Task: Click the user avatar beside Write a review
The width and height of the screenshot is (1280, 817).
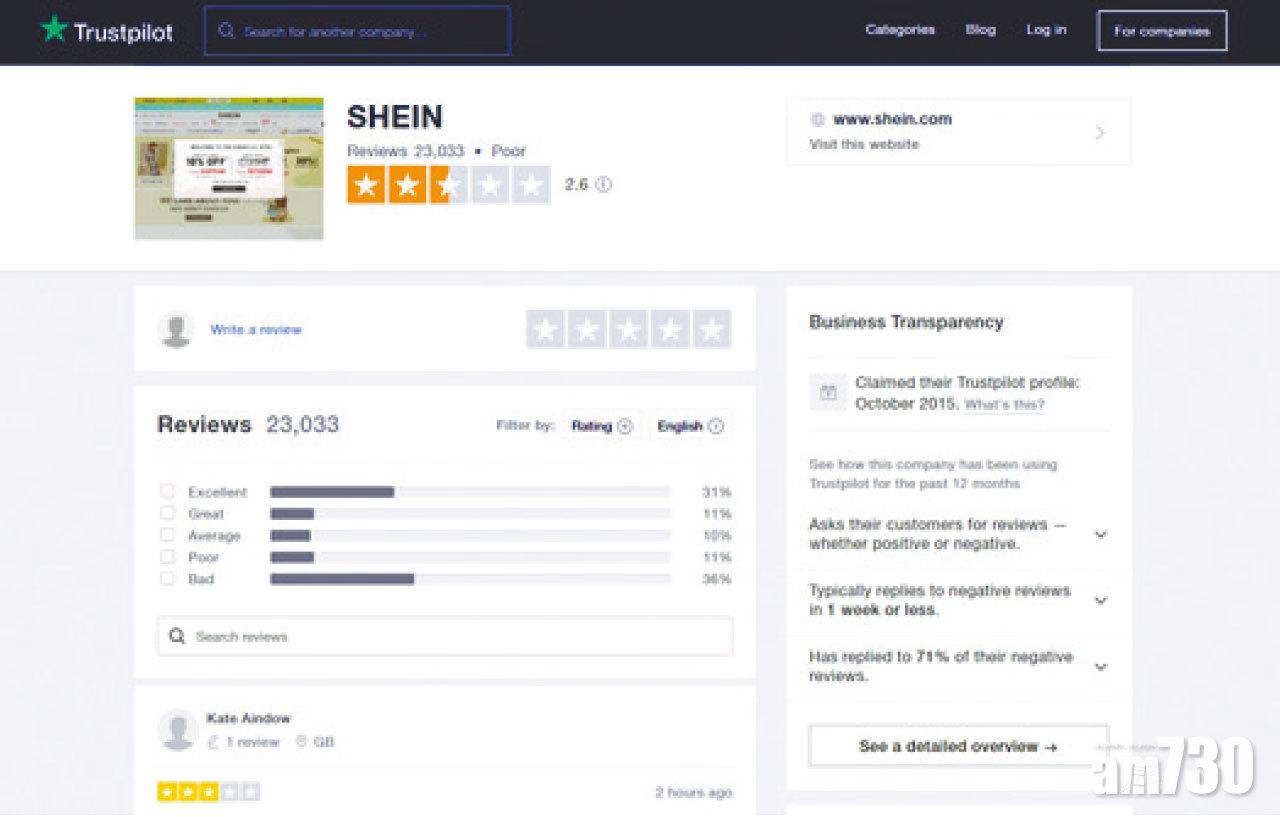Action: point(176,329)
